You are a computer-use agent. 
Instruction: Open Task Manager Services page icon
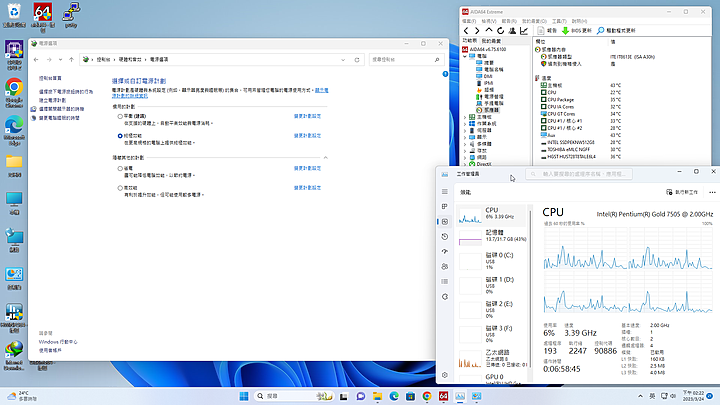point(444,297)
